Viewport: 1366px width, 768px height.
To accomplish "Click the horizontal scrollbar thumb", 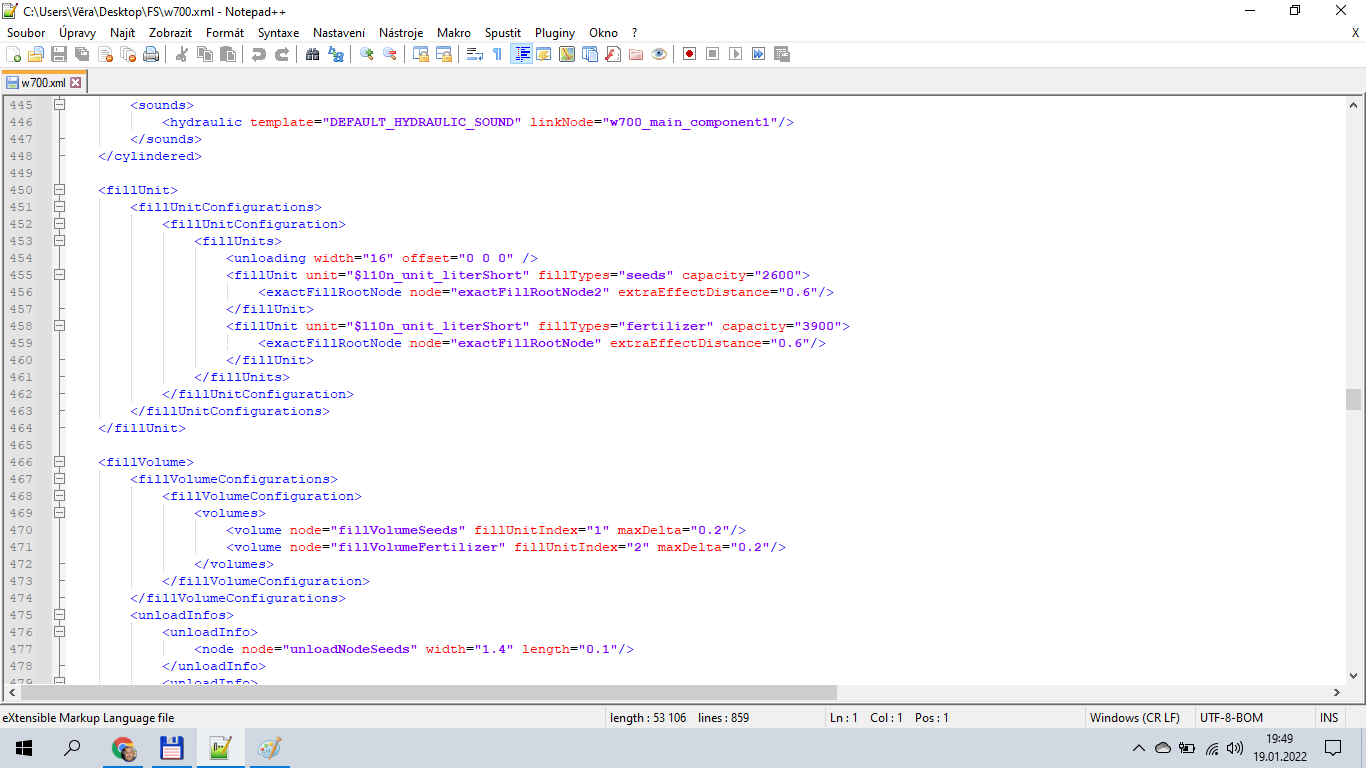I will (x=428, y=692).
